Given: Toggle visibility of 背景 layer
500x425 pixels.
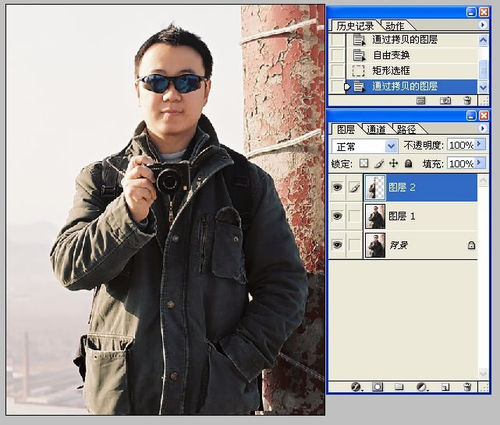Looking at the screenshot, I should (x=337, y=245).
